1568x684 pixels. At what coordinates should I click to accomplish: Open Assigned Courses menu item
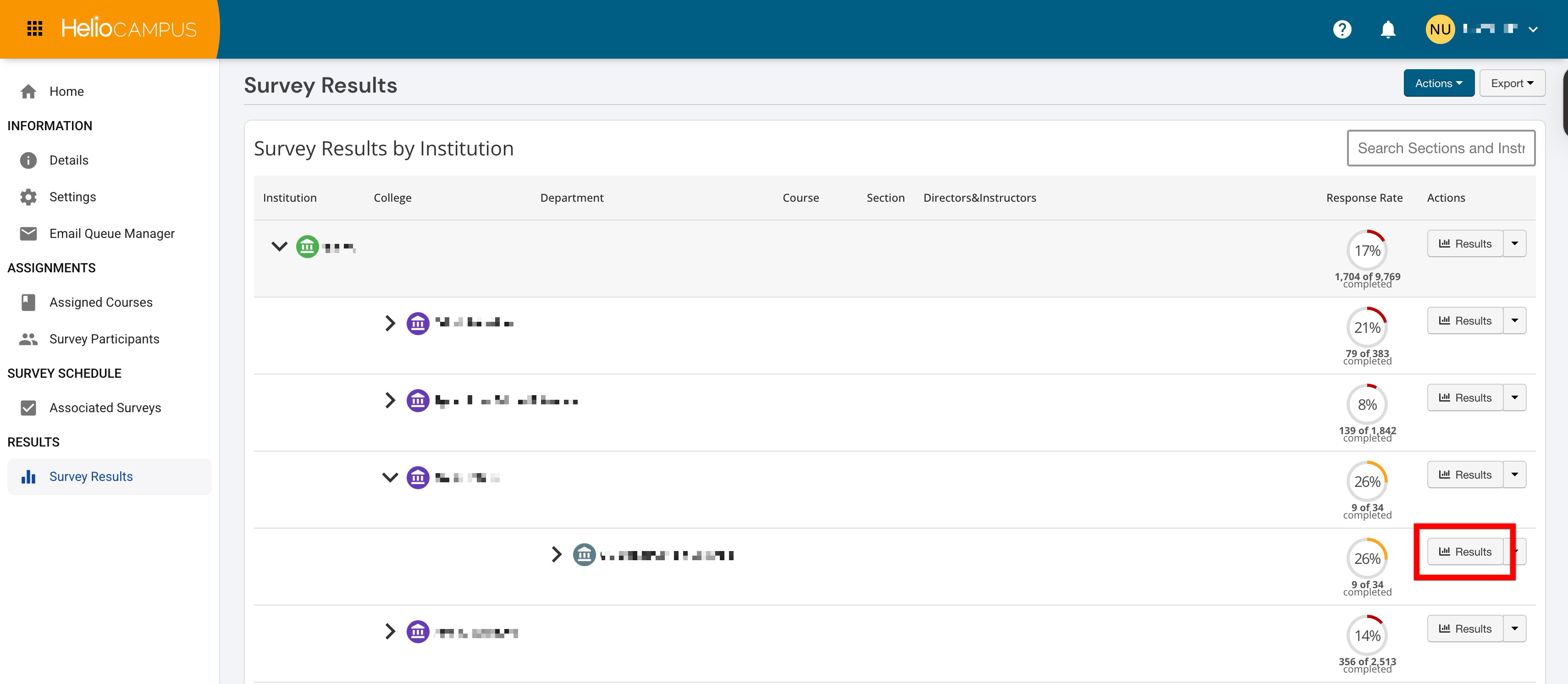[x=100, y=303]
